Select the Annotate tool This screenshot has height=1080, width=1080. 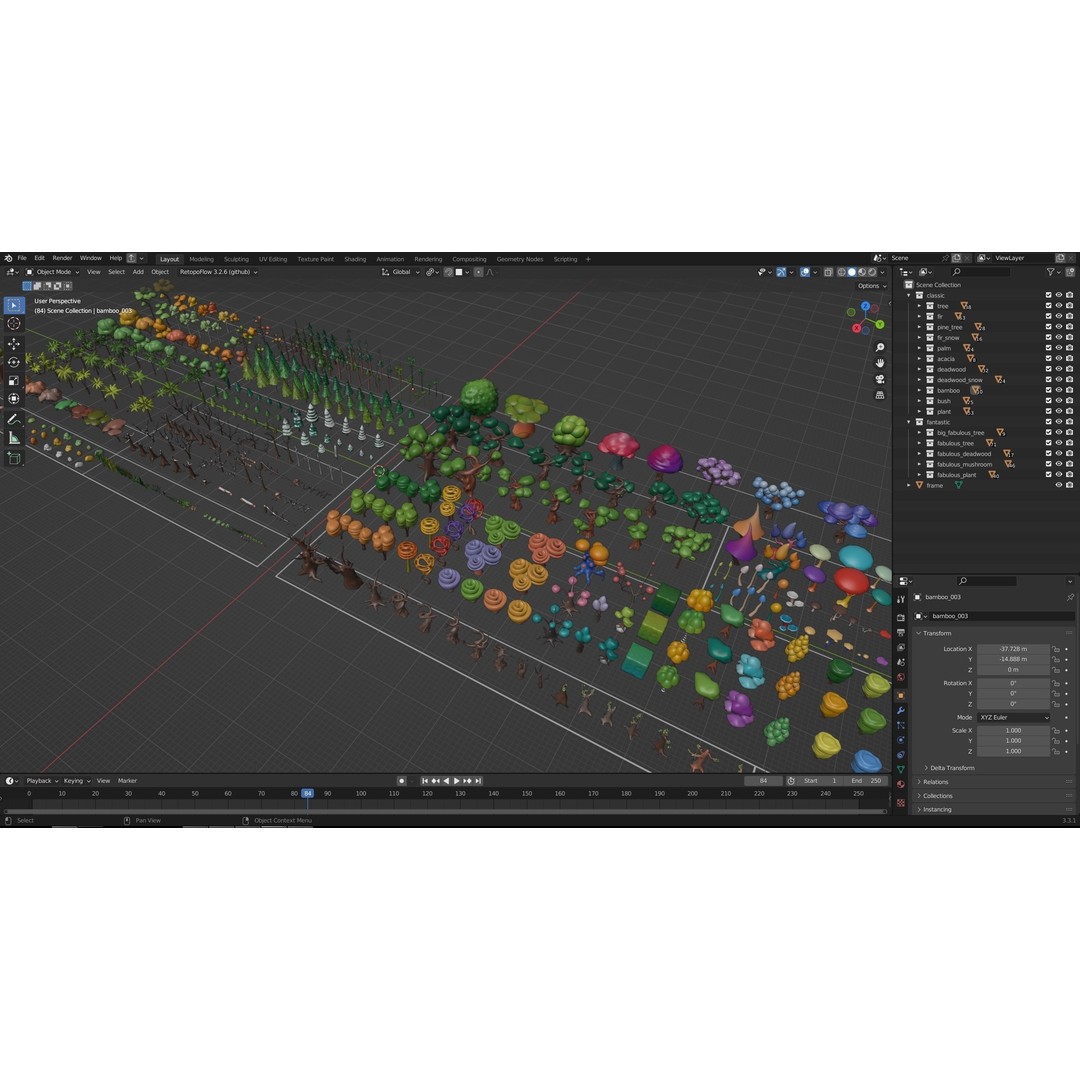click(x=14, y=419)
